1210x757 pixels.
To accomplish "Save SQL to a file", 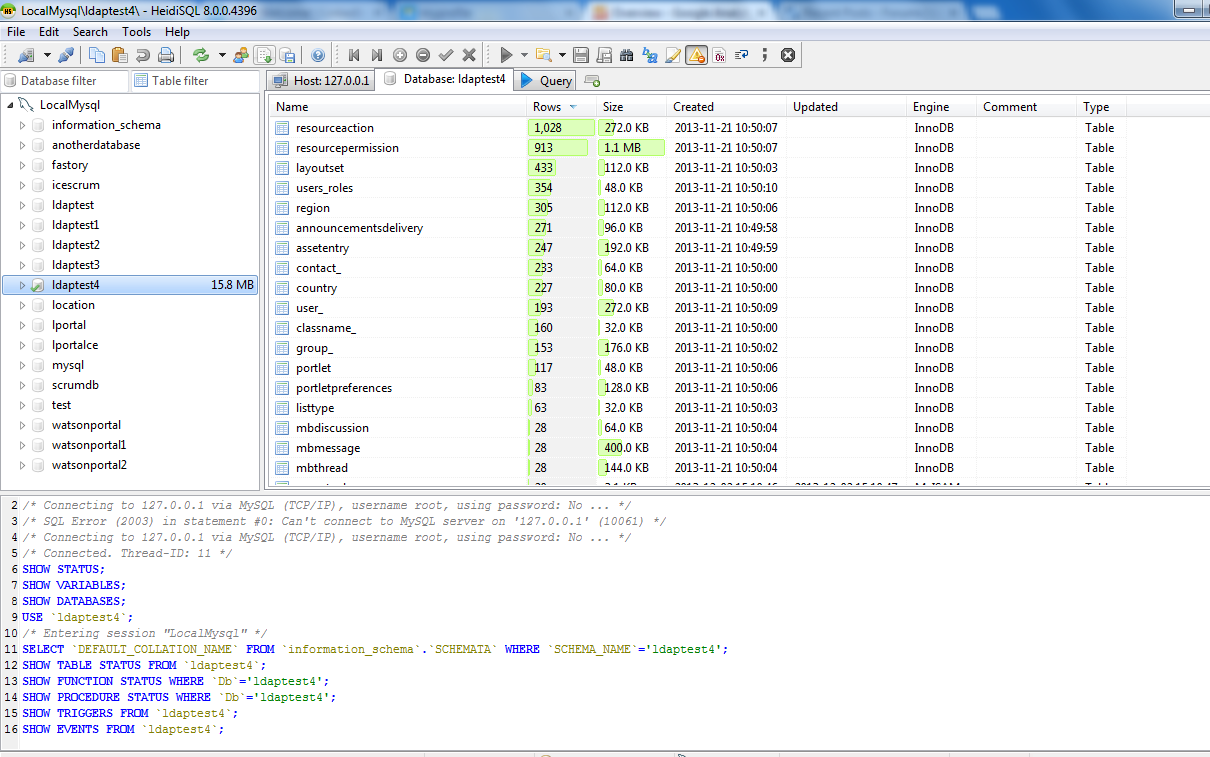I will (x=580, y=55).
